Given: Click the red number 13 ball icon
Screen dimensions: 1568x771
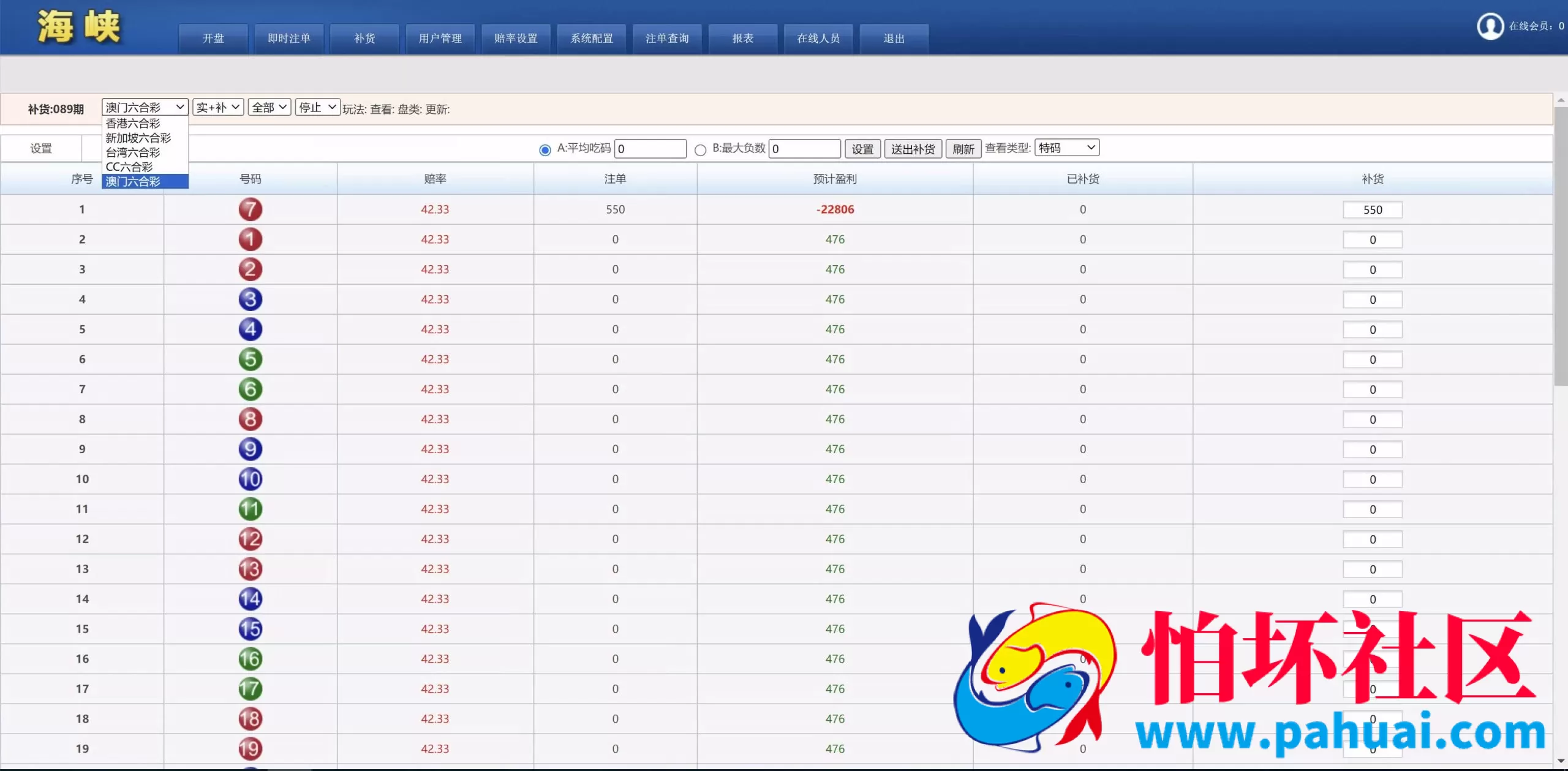Looking at the screenshot, I should pos(250,569).
